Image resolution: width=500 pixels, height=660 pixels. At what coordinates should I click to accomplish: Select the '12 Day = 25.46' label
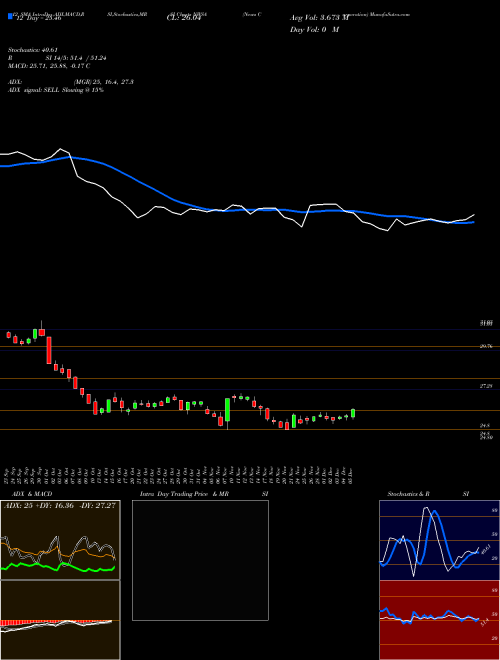click(38, 18)
